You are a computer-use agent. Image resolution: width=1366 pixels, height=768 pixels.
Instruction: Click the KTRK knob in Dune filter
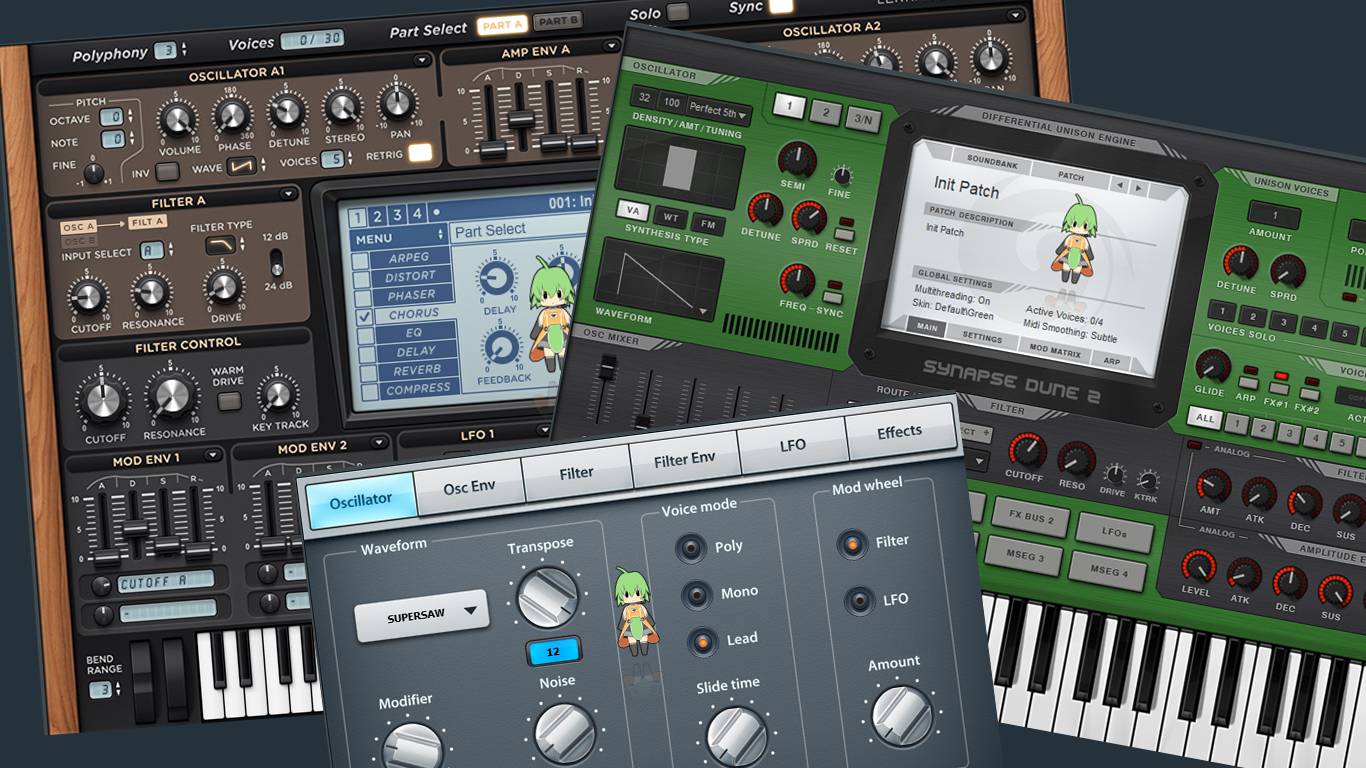pos(1147,481)
